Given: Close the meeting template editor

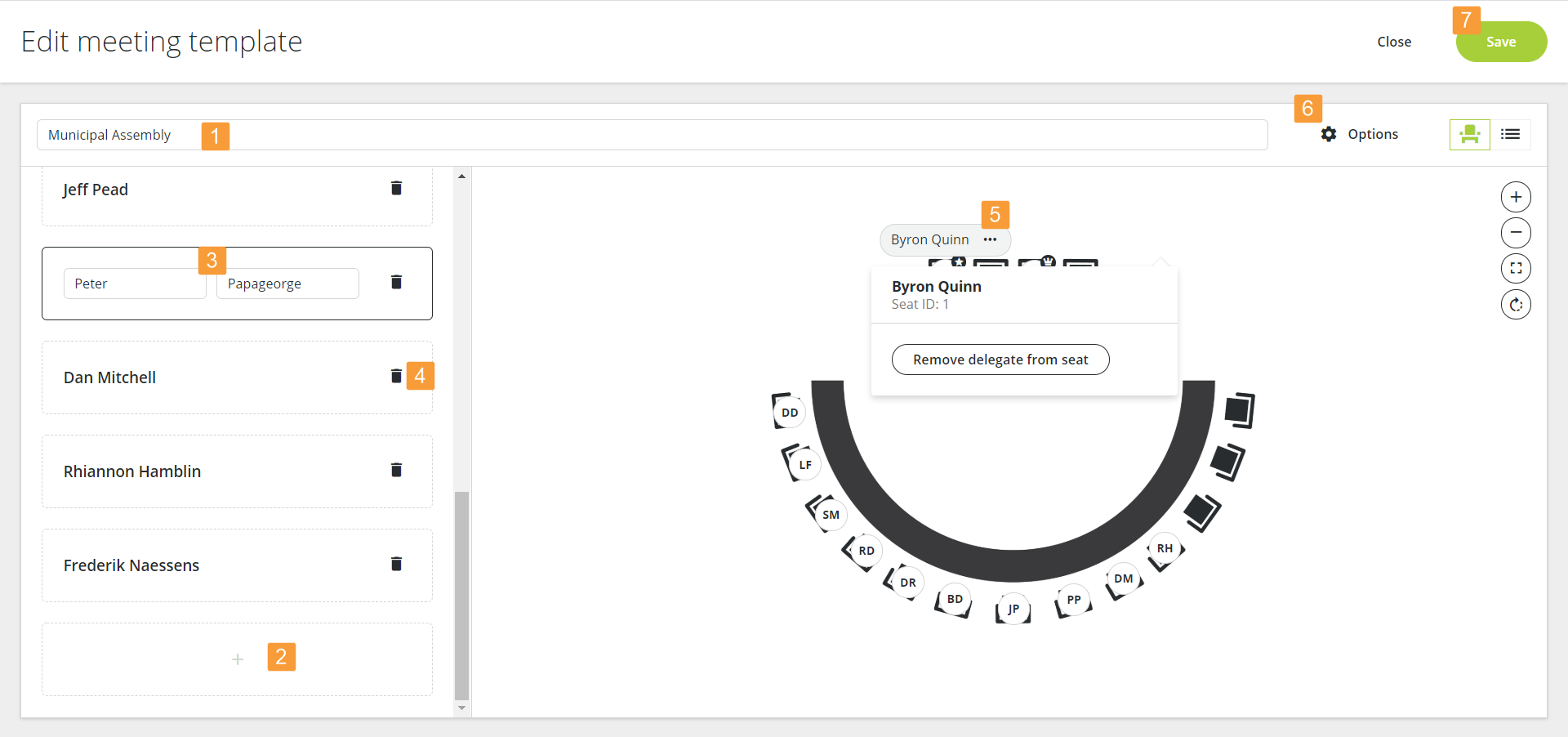Looking at the screenshot, I should pos(1394,42).
